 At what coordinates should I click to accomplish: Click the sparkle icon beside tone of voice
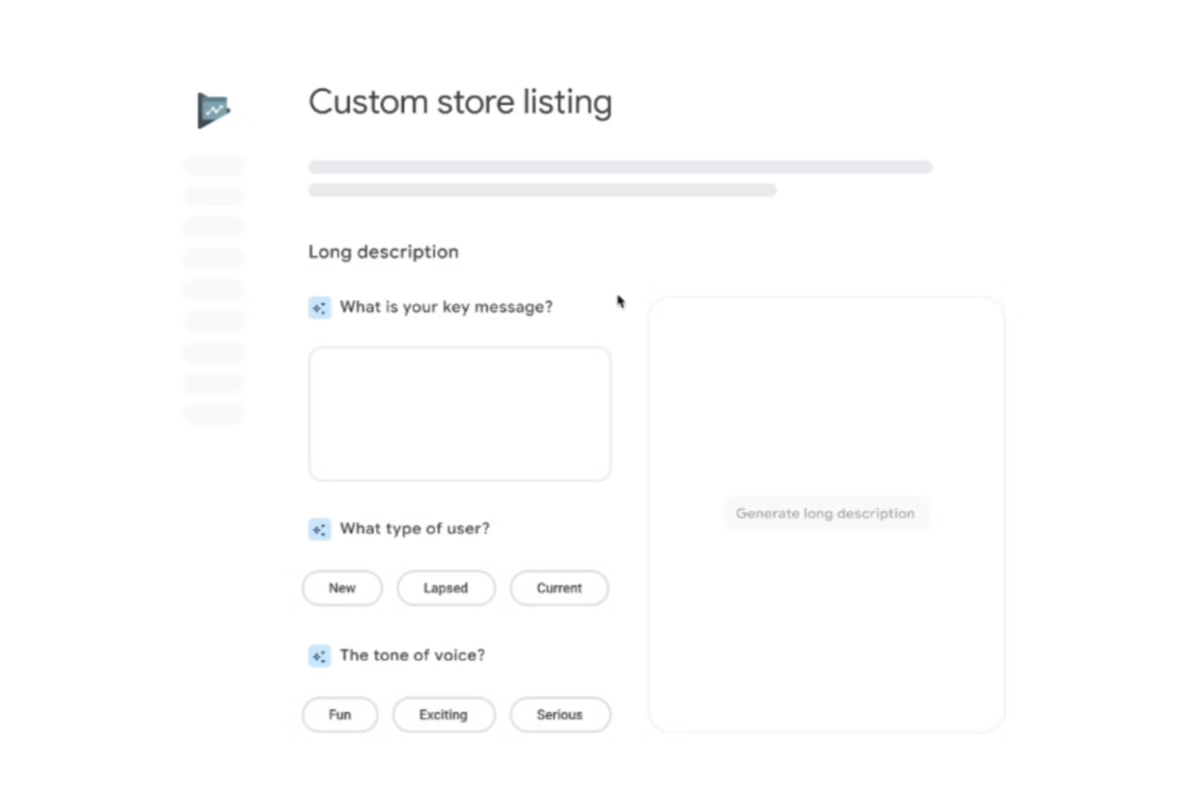click(319, 656)
